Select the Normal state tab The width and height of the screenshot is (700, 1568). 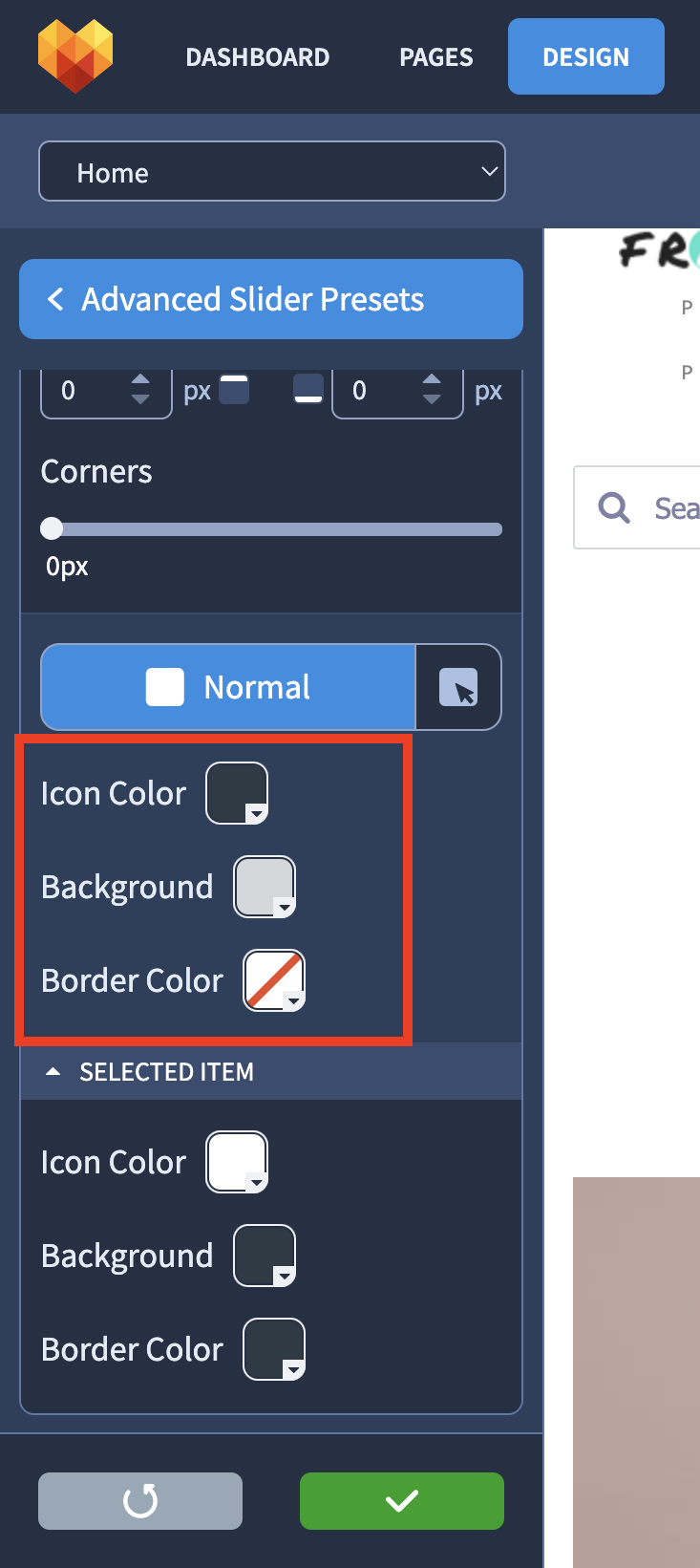228,687
